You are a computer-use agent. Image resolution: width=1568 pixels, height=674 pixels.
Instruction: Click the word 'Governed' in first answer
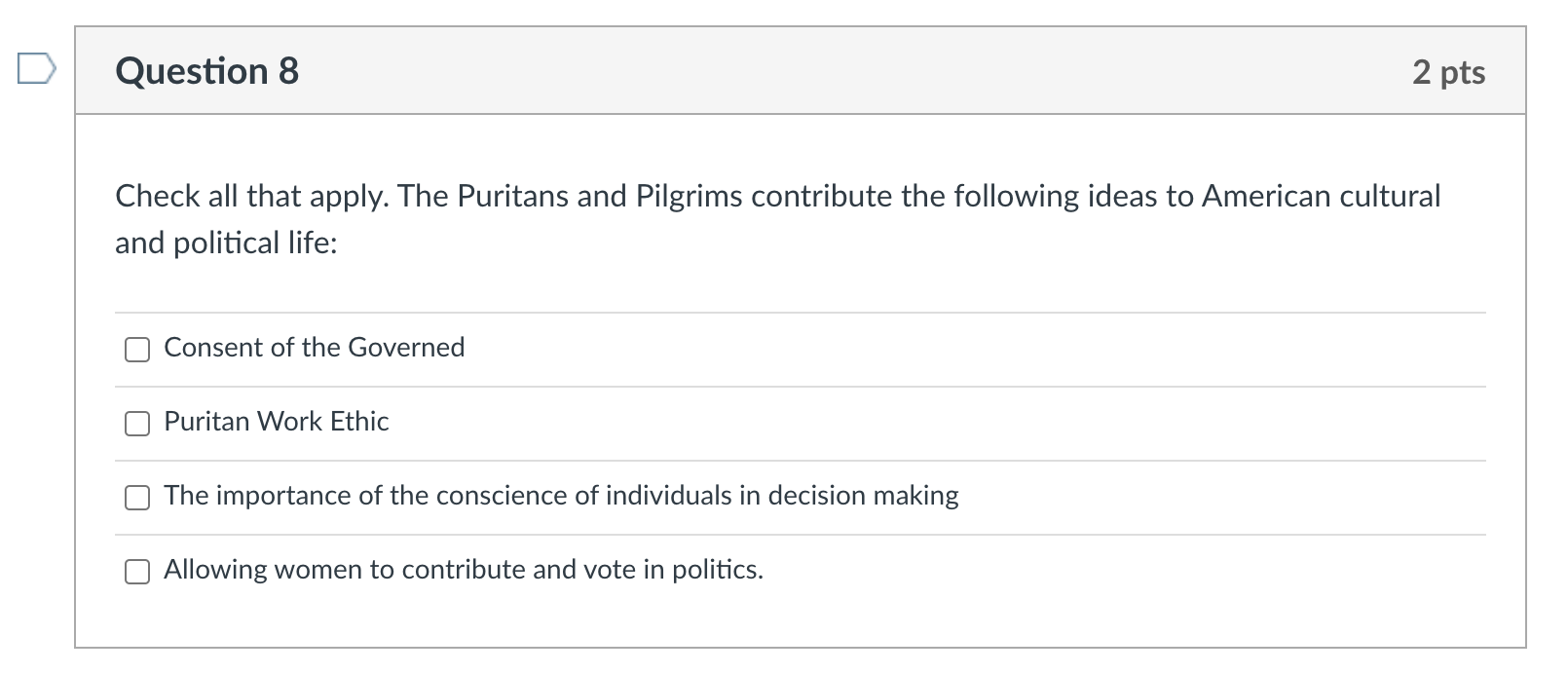[x=406, y=348]
